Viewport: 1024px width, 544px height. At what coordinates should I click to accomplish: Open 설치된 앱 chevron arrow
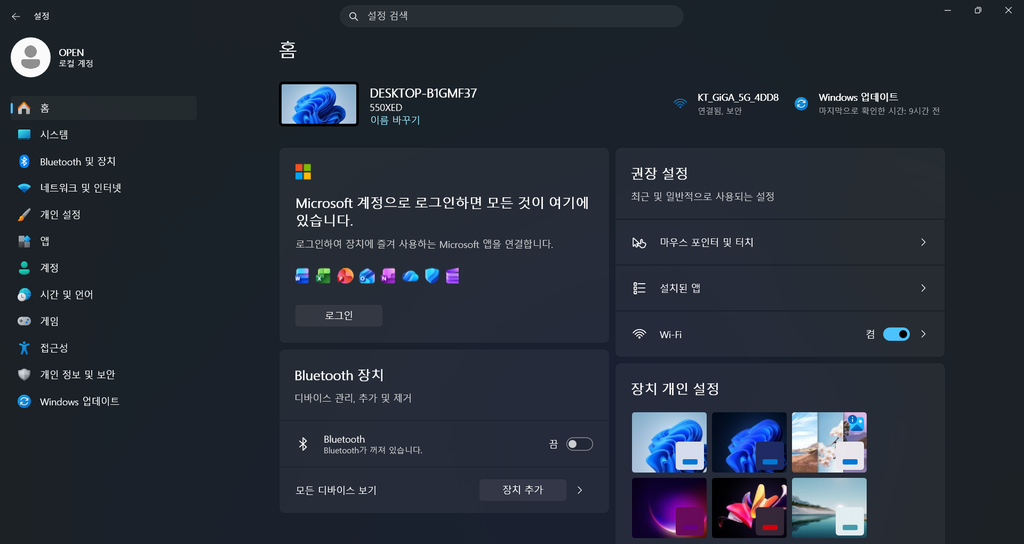pyautogui.click(x=923, y=288)
